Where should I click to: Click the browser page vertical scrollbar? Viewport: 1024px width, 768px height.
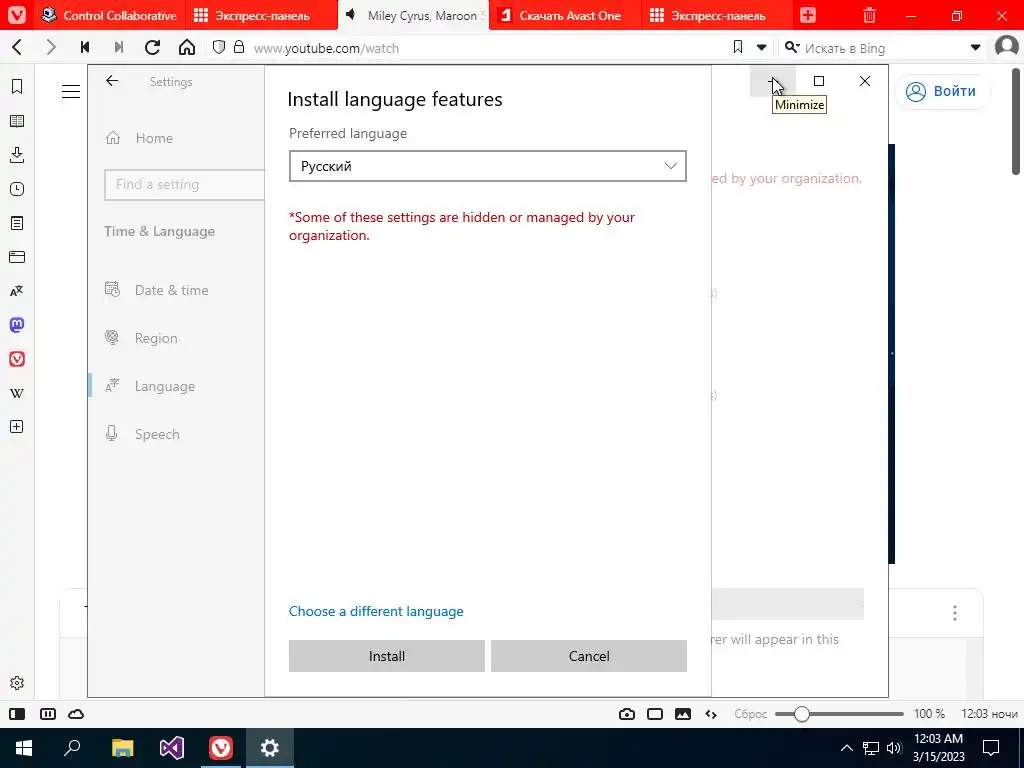(1016, 121)
